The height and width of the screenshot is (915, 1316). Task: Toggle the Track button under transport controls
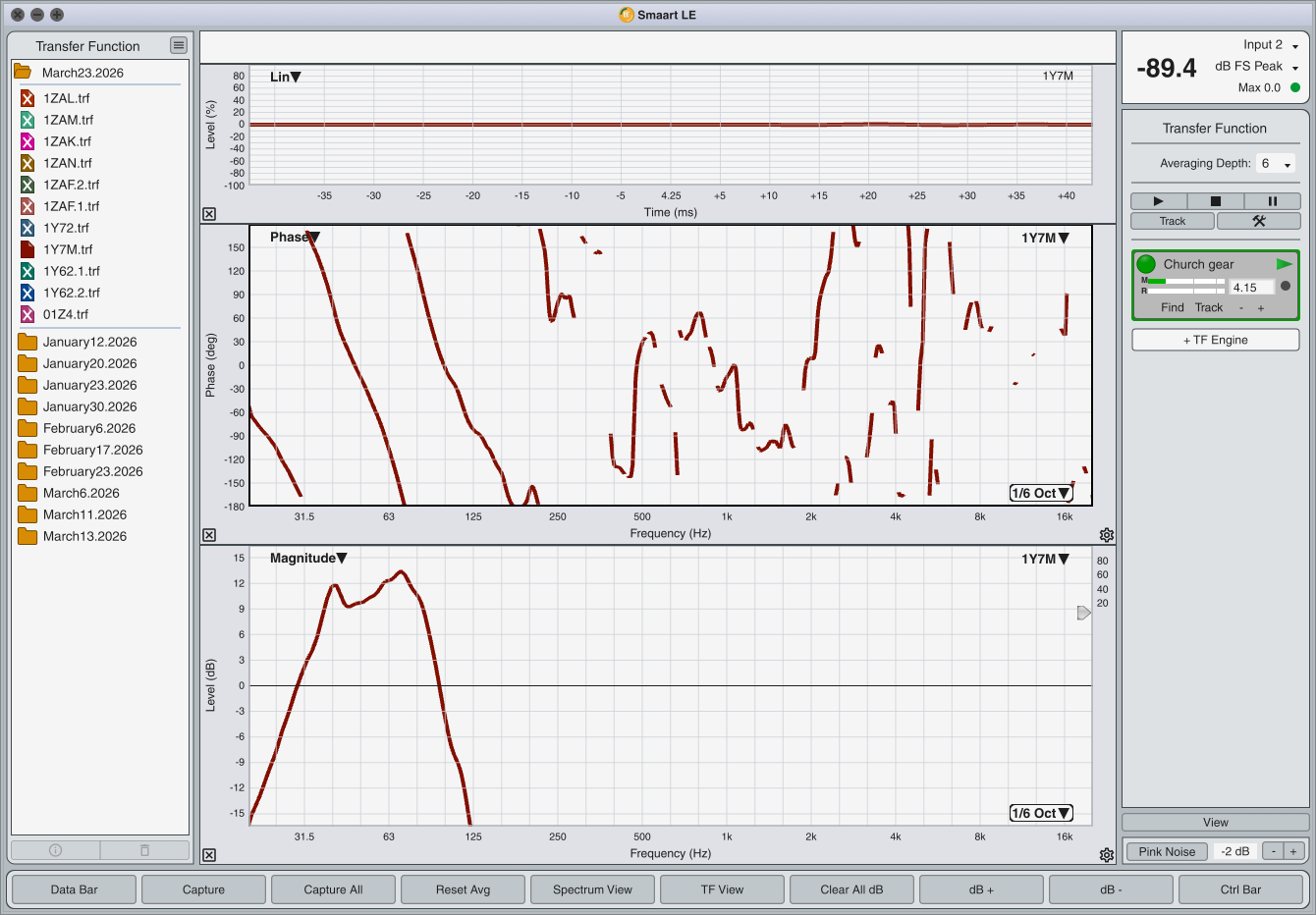coord(1173,221)
